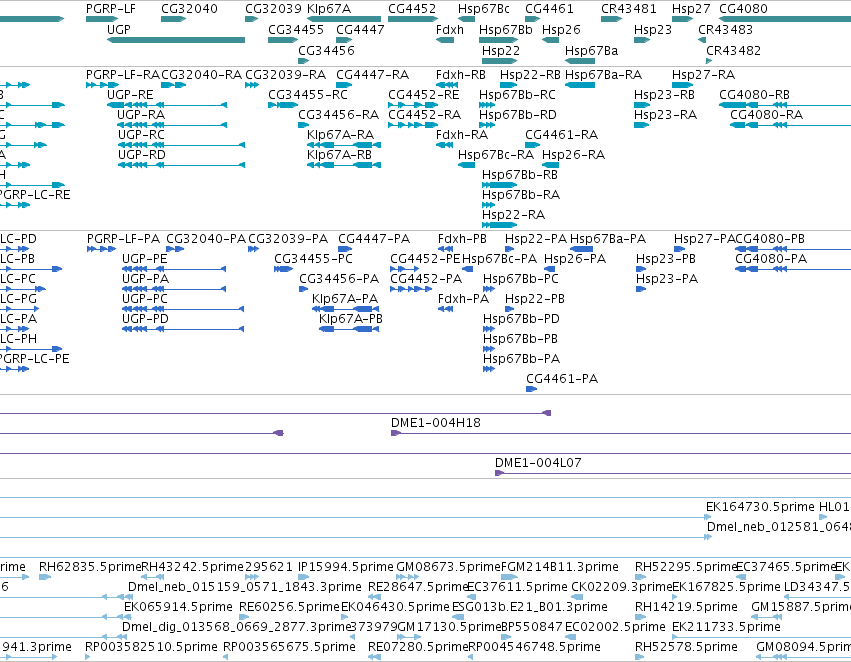
Task: Select transcript Hsp22-RA
Action: coord(513,215)
